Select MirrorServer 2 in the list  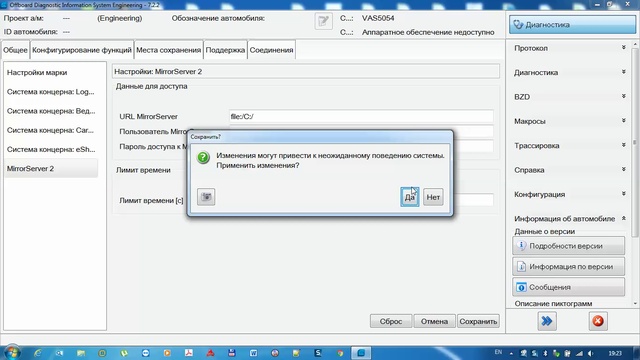[51, 169]
